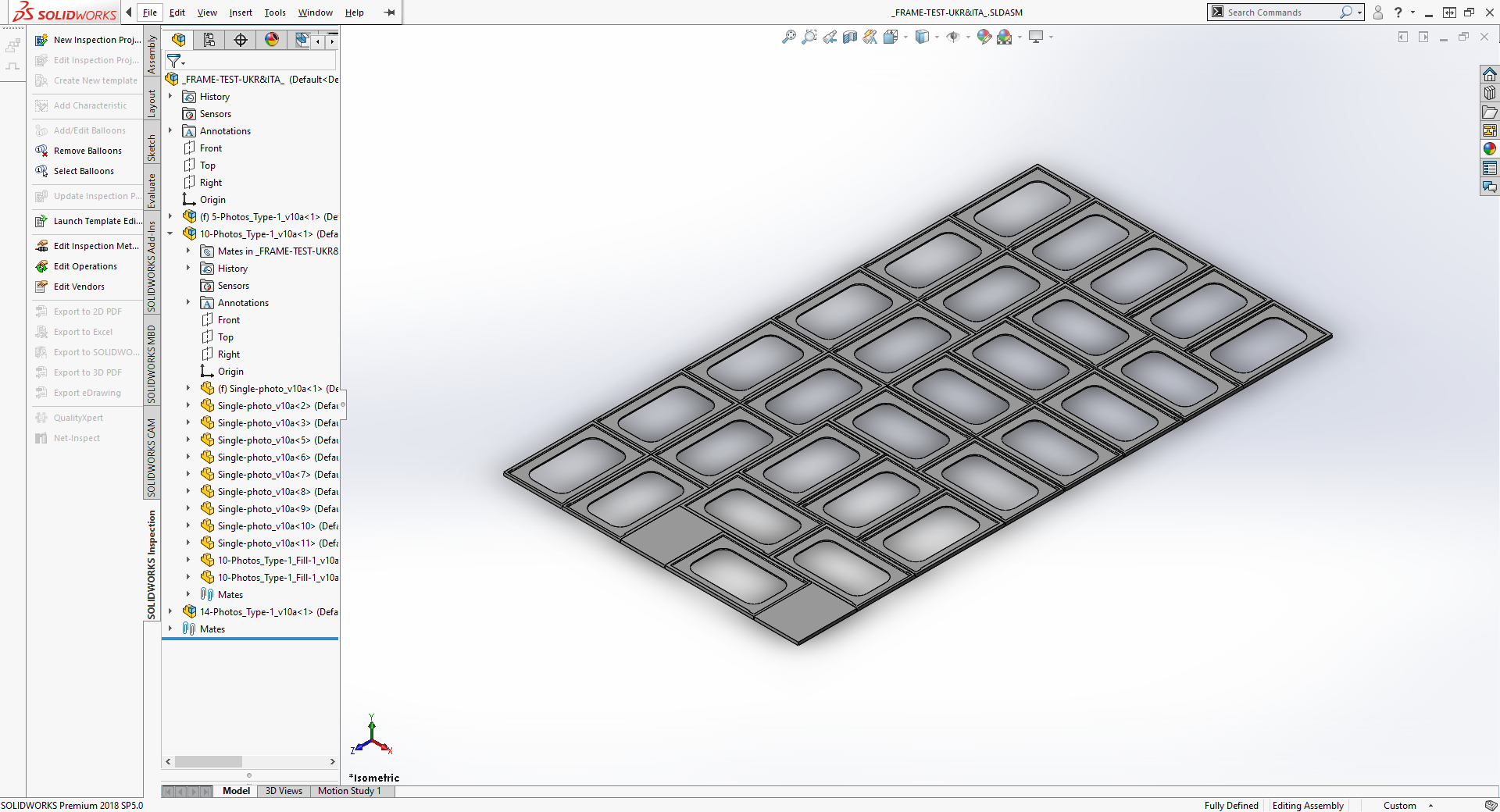
Task: Open the Help question mark icon
Action: coord(1398,12)
